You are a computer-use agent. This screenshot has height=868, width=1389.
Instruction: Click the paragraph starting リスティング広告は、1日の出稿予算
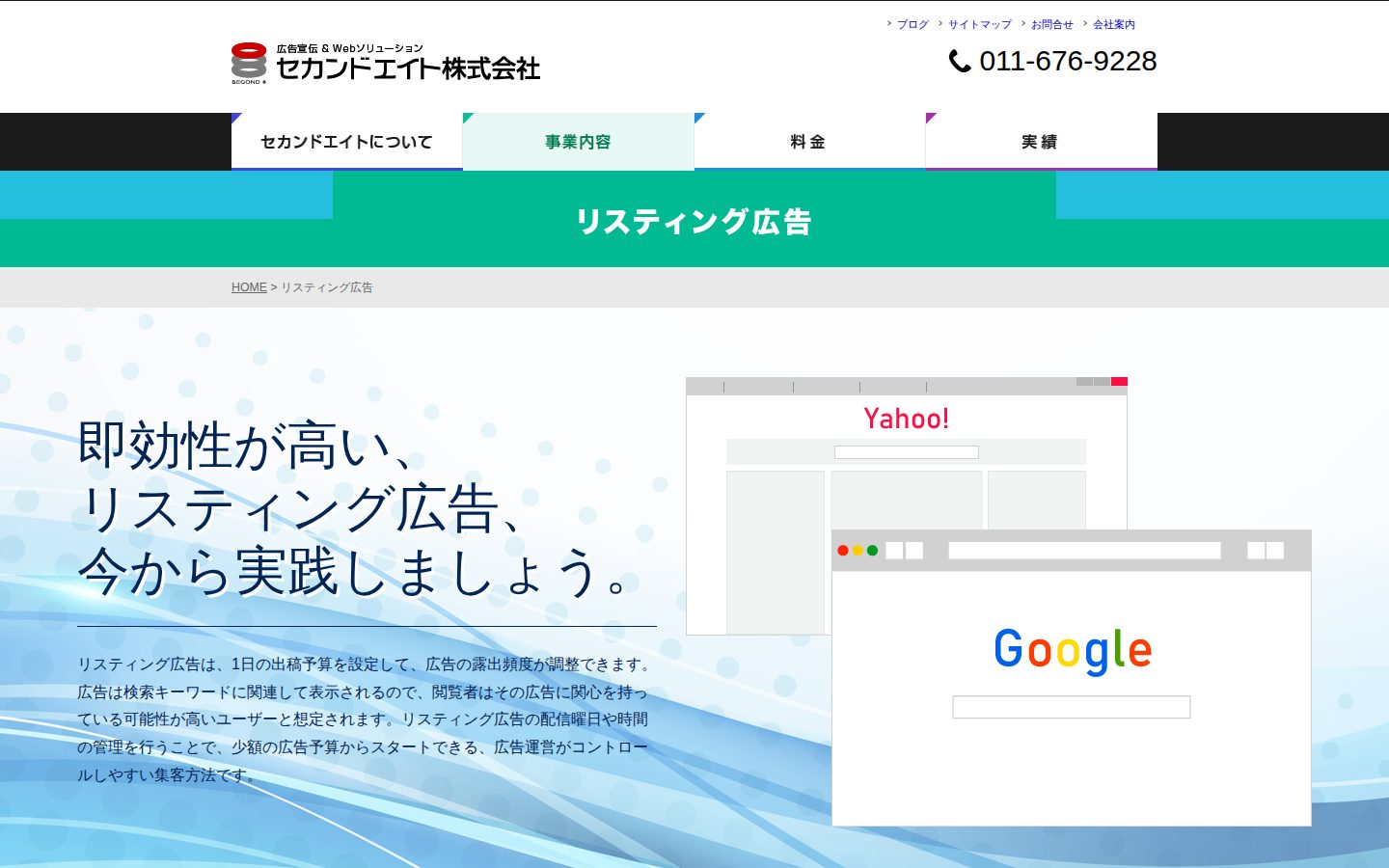[x=365, y=719]
